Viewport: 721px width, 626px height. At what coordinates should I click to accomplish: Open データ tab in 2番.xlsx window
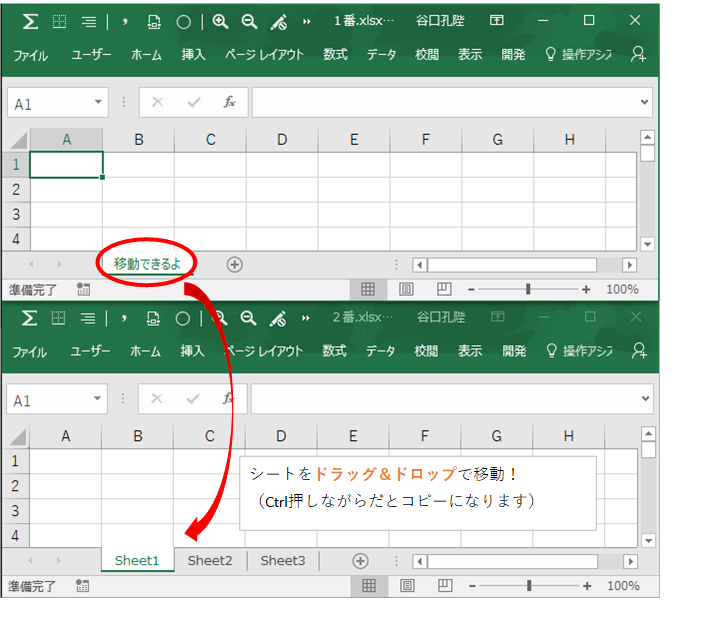380,351
